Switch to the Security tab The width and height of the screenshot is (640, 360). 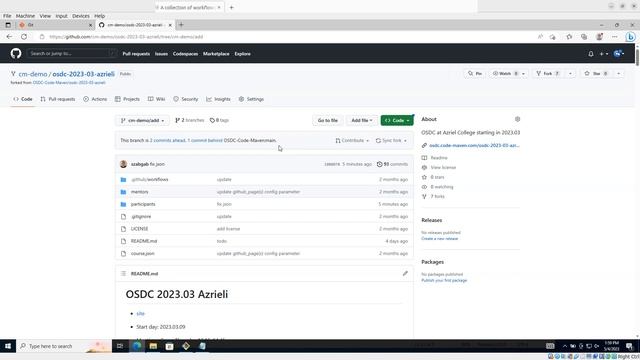(186, 99)
